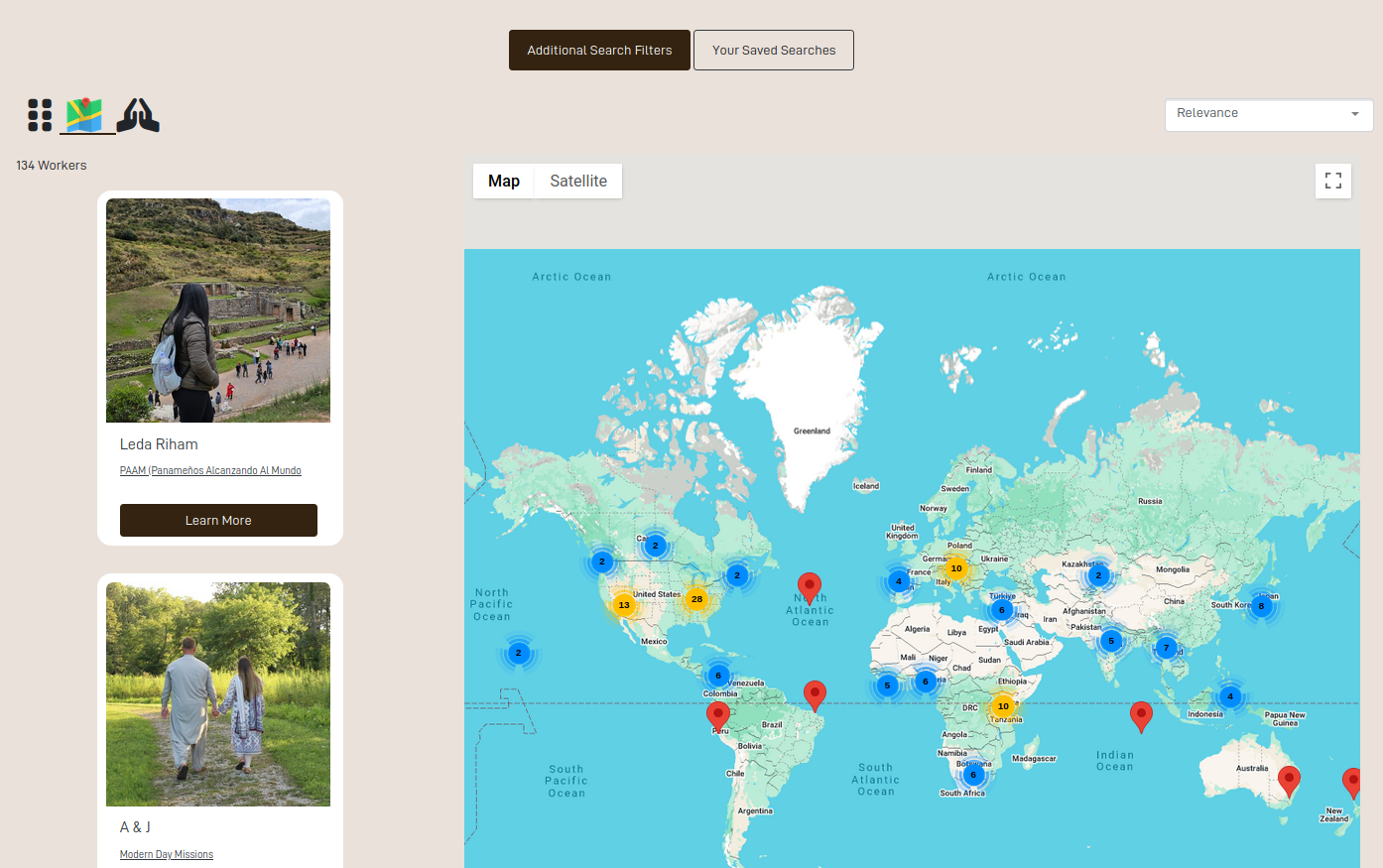Select the red pin in Indian Ocean
The width and height of the screenshot is (1383, 868).
(x=1141, y=715)
